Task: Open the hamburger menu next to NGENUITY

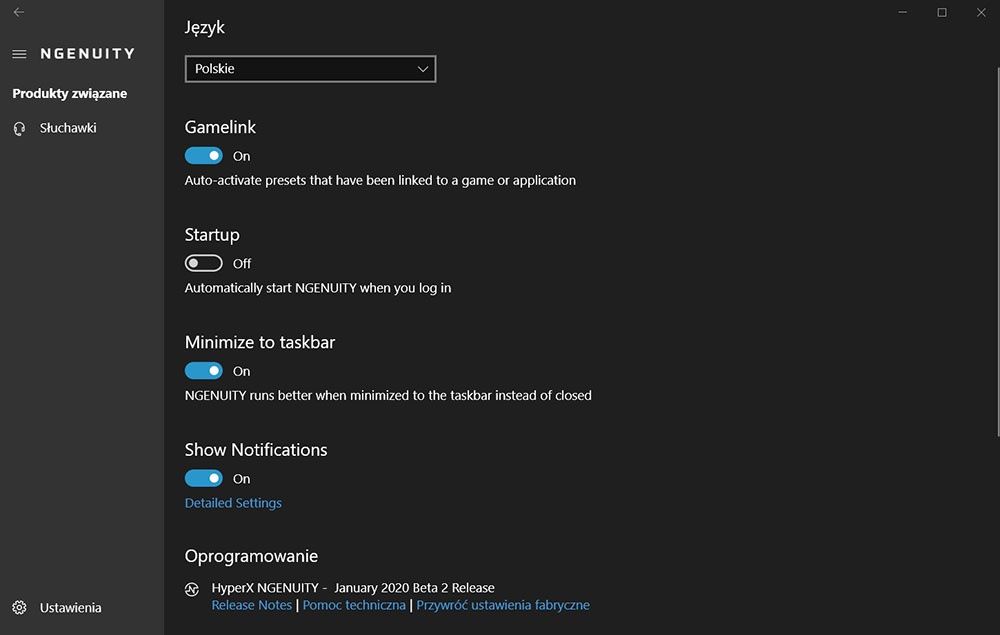Action: pos(19,54)
